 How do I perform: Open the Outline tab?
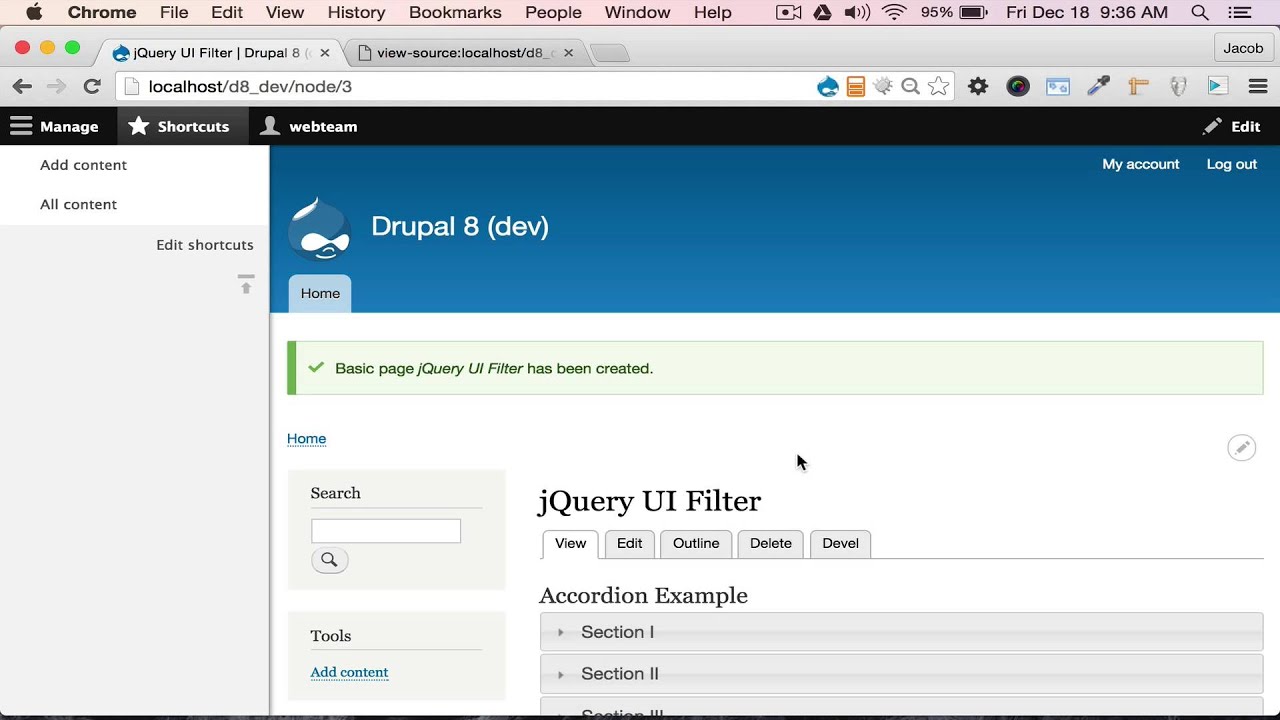(696, 544)
